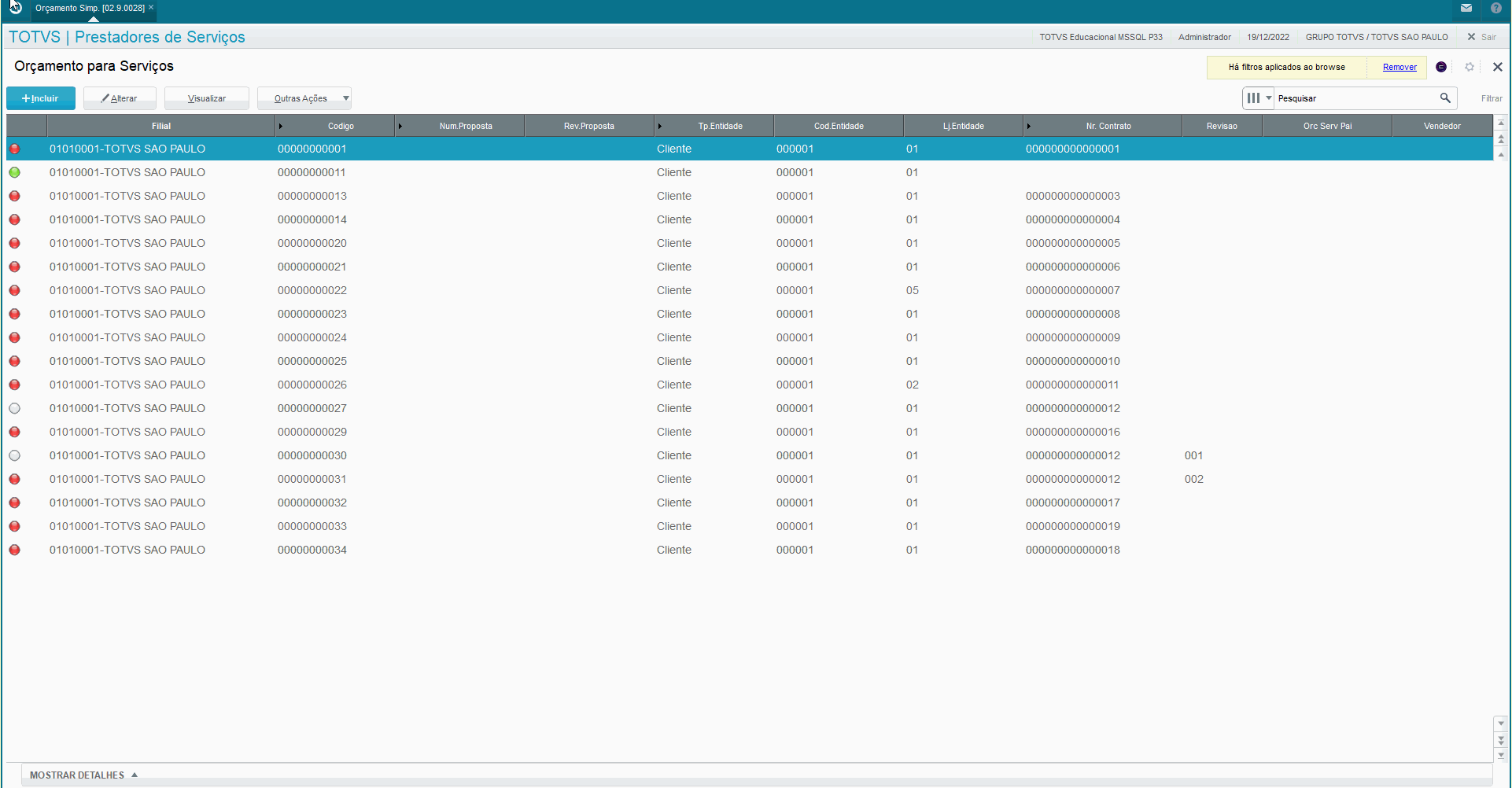Click the Alterar button

pos(120,98)
